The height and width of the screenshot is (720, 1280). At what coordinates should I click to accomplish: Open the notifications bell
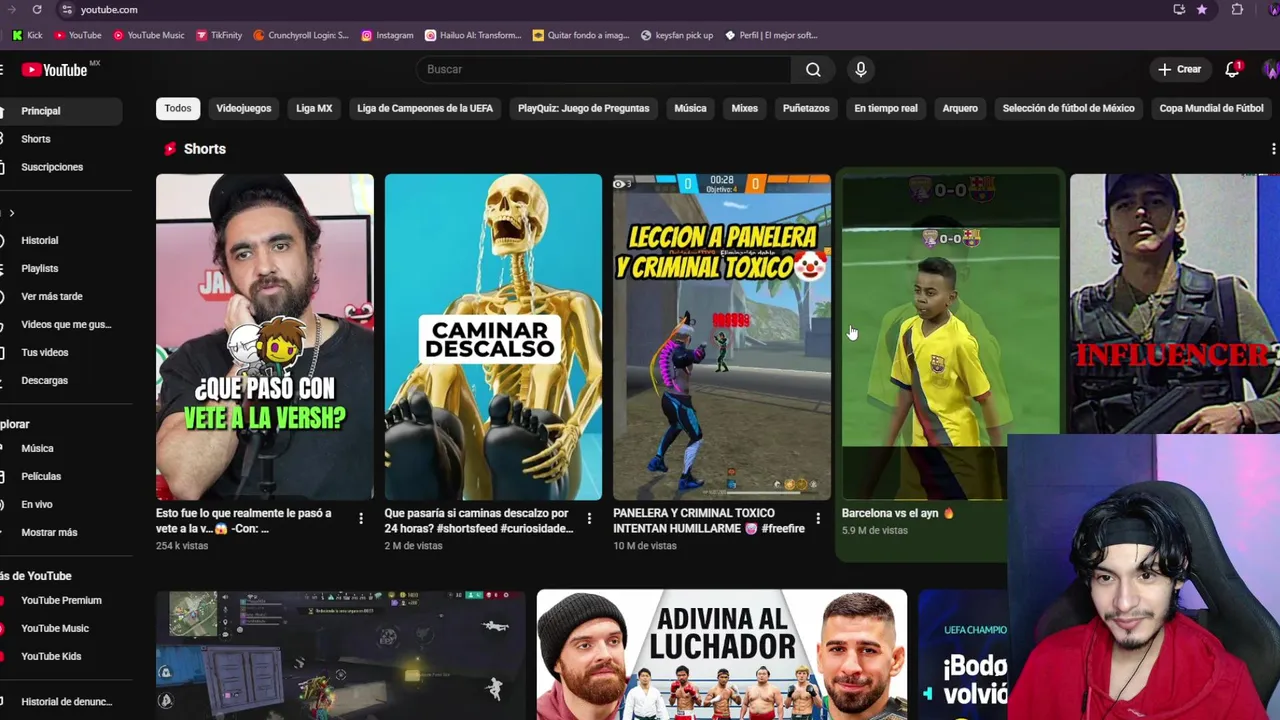coord(1232,69)
